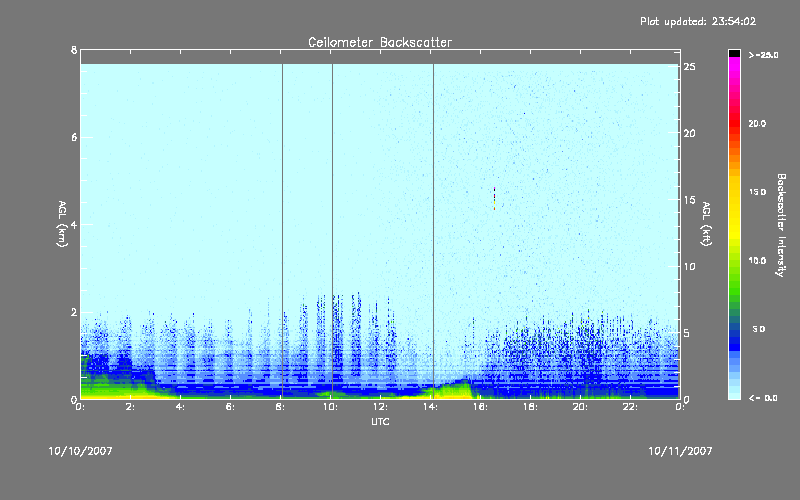Click the '2:' hour label on time axis
Screen dimensions: 800x500
point(130,407)
